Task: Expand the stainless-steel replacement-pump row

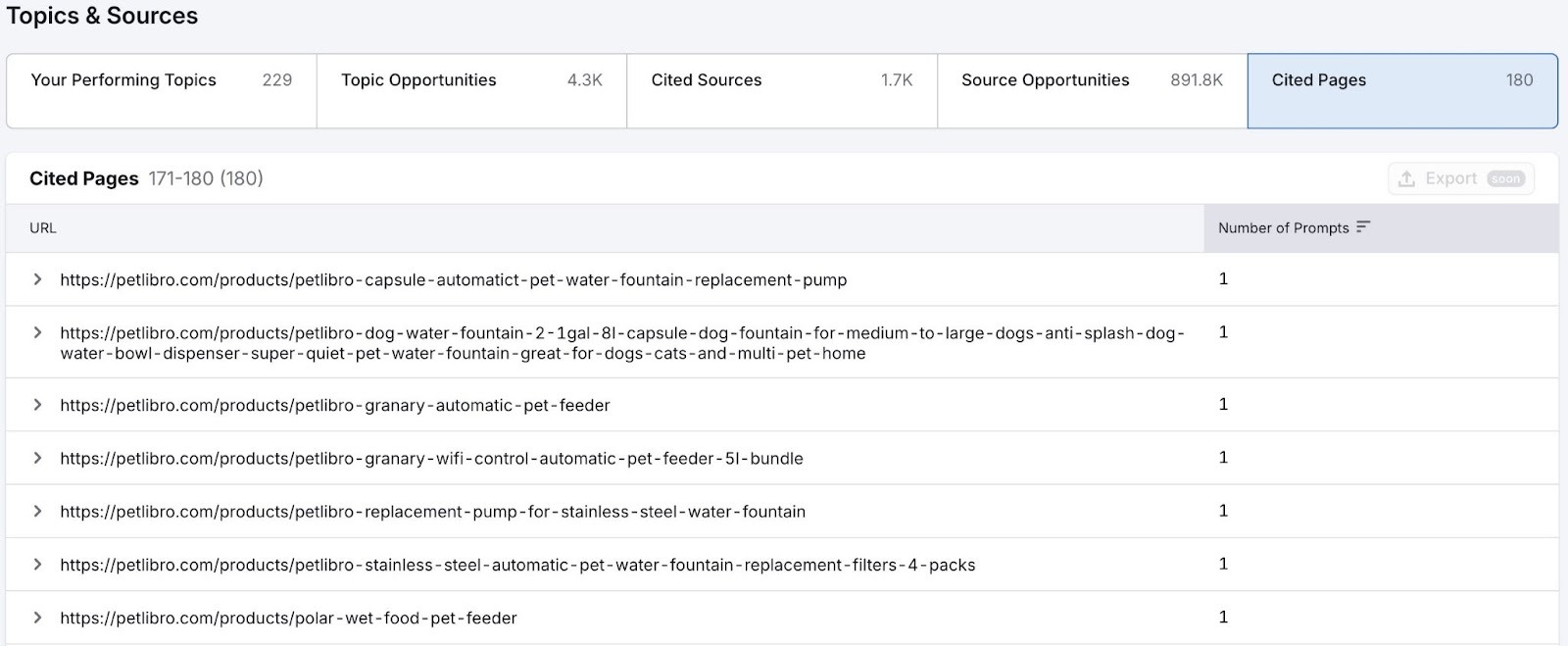Action: click(37, 511)
